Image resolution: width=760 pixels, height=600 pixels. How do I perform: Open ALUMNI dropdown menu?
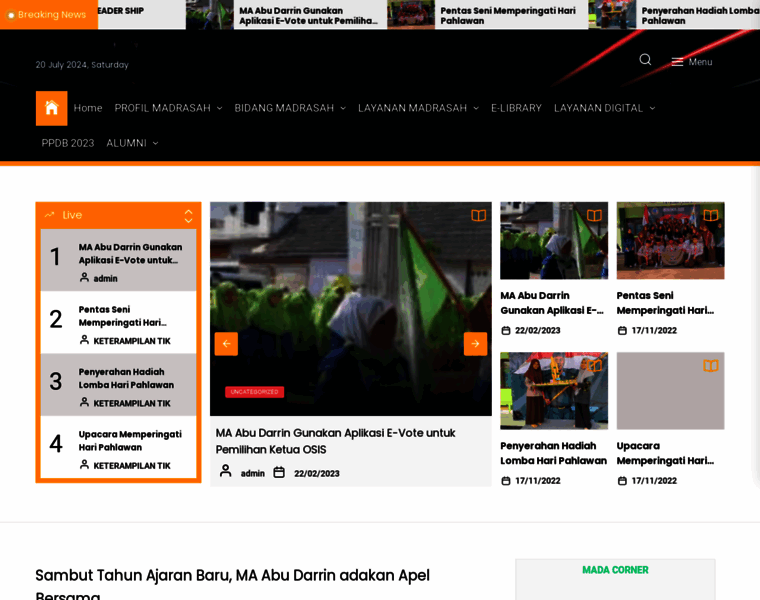click(132, 143)
